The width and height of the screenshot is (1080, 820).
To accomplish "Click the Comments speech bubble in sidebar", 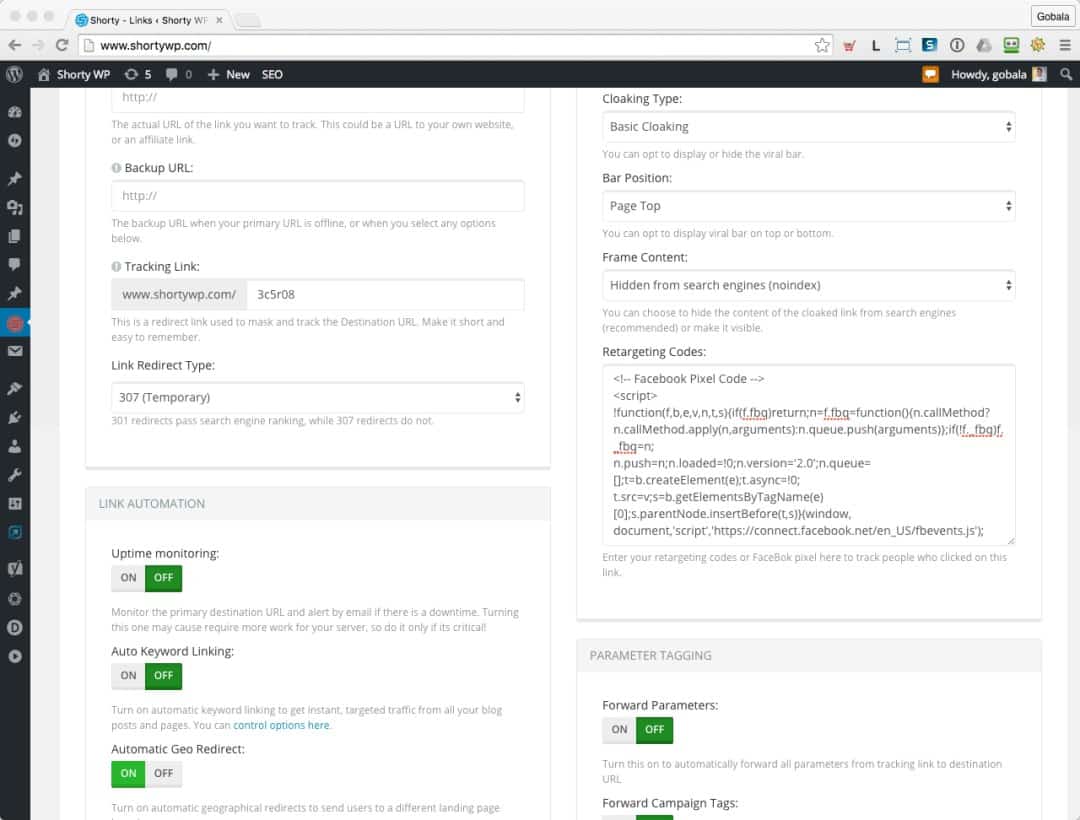I will click(x=14, y=264).
